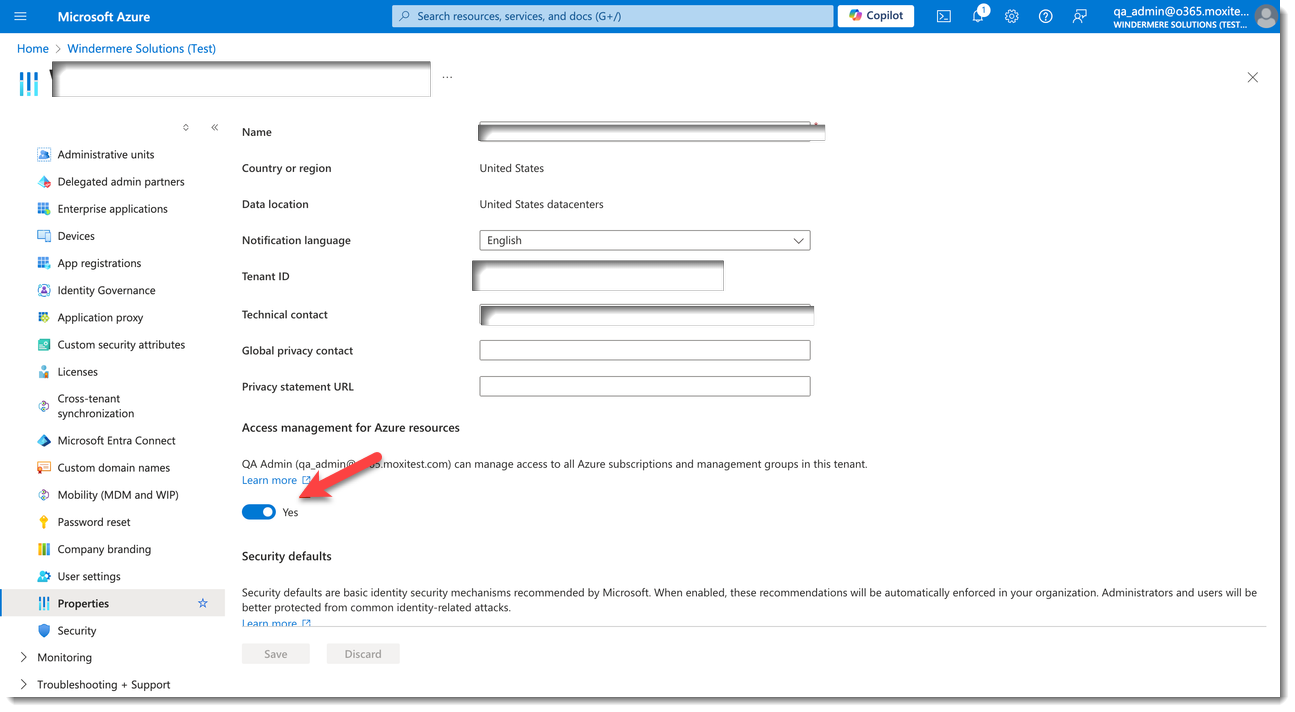This screenshot has width=1295, height=712.
Task: Open the portal hamburger menu
Action: click(x=20, y=16)
